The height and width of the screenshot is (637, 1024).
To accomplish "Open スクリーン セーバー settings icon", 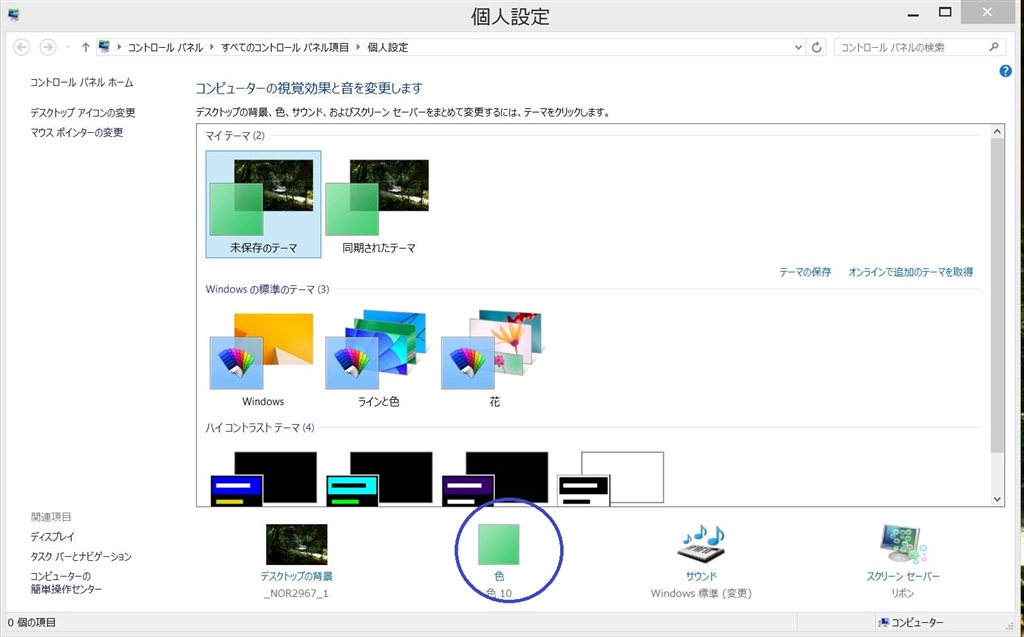I will pos(903,544).
